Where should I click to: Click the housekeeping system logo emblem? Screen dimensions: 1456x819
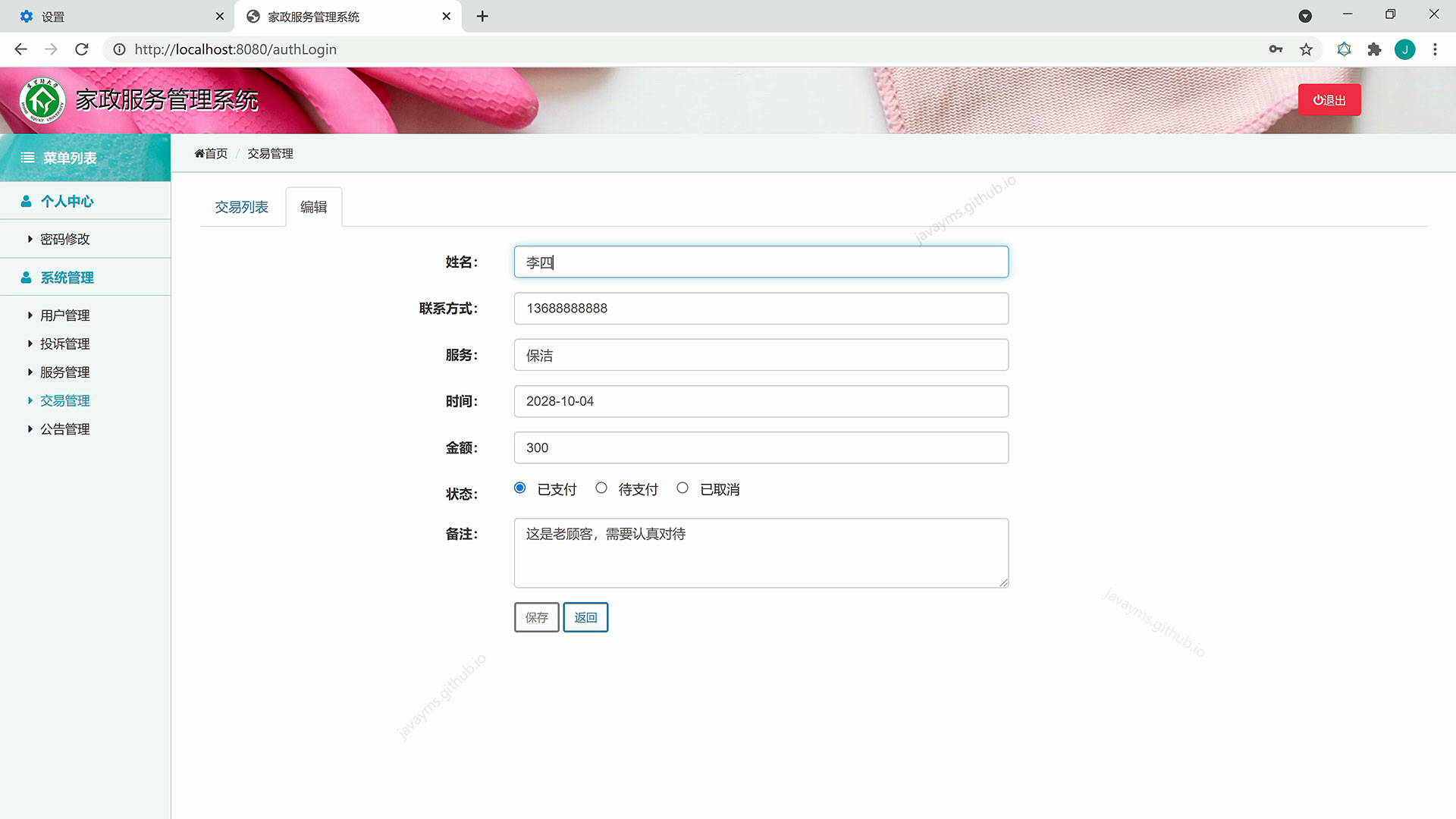(42, 100)
